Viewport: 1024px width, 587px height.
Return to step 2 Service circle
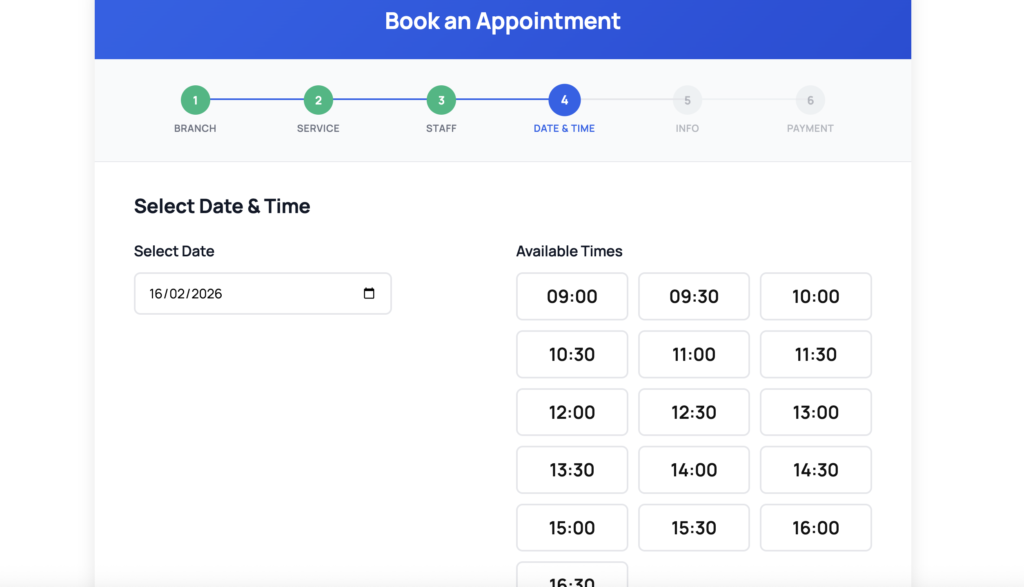(318, 100)
